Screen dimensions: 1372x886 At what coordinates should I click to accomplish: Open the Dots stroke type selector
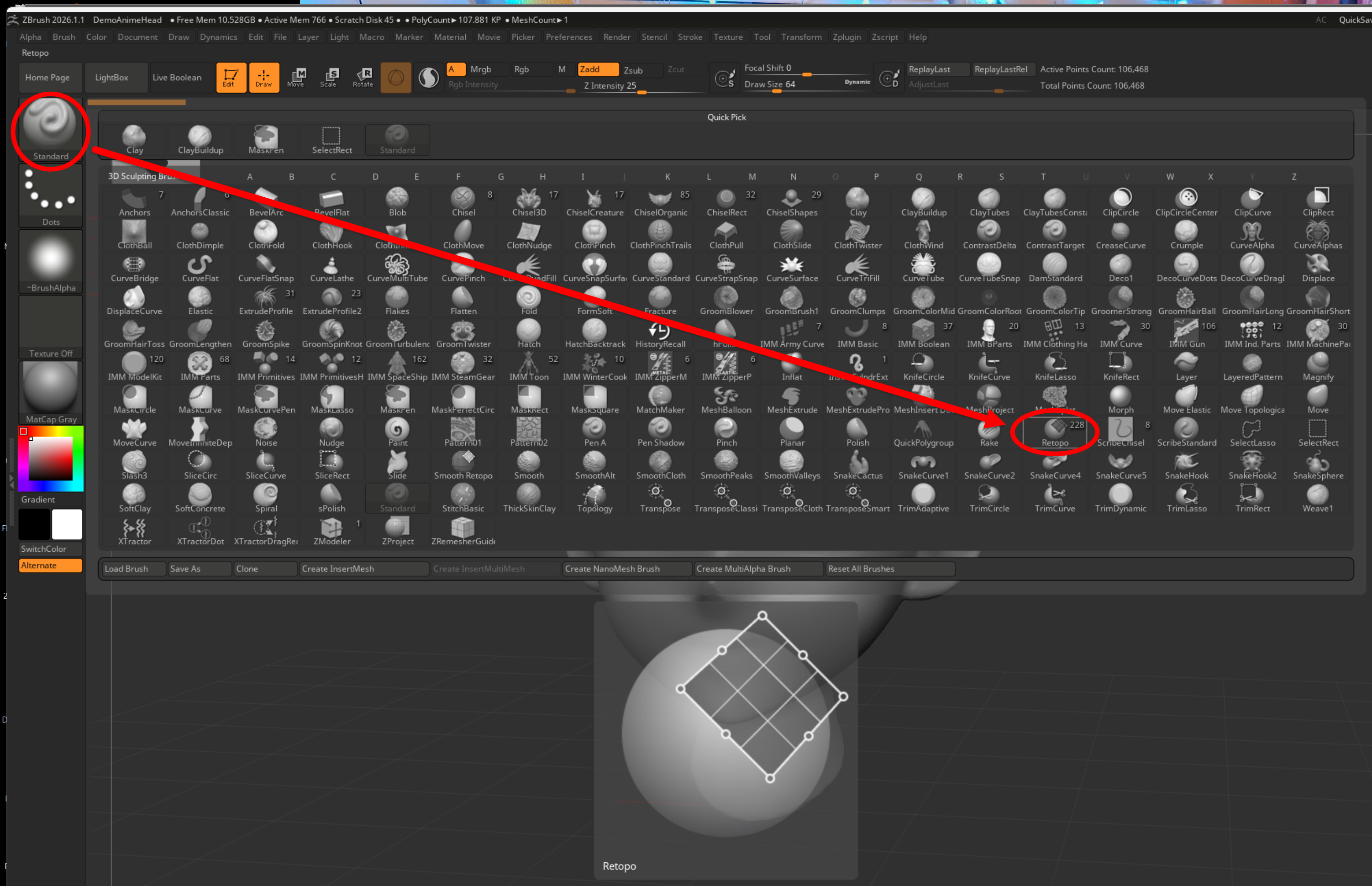pyautogui.click(x=51, y=195)
